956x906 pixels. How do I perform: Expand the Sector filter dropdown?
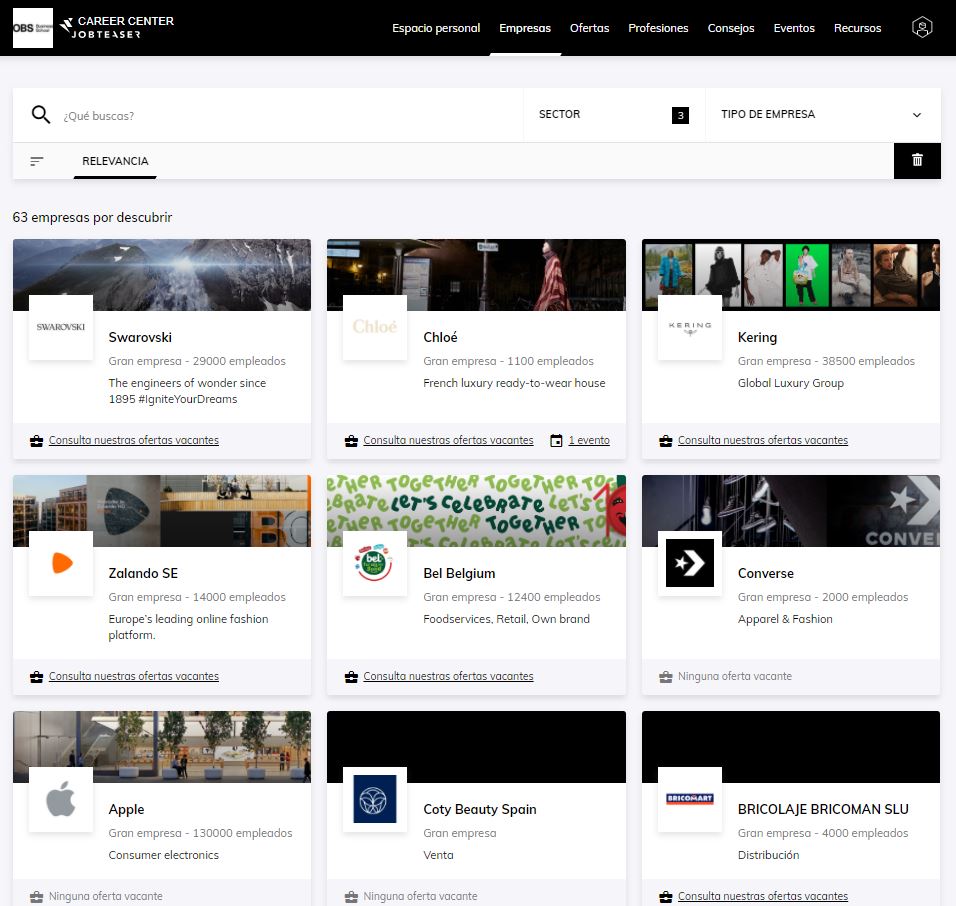[x=614, y=115]
